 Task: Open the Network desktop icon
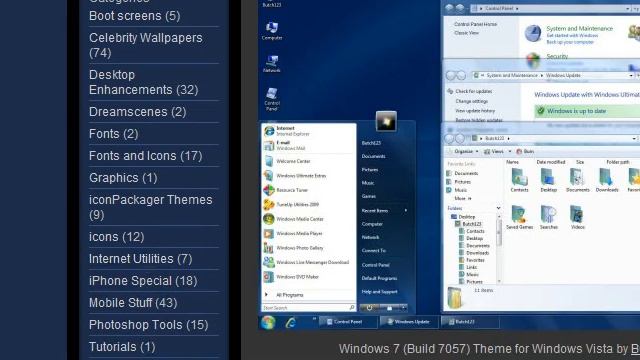[272, 64]
